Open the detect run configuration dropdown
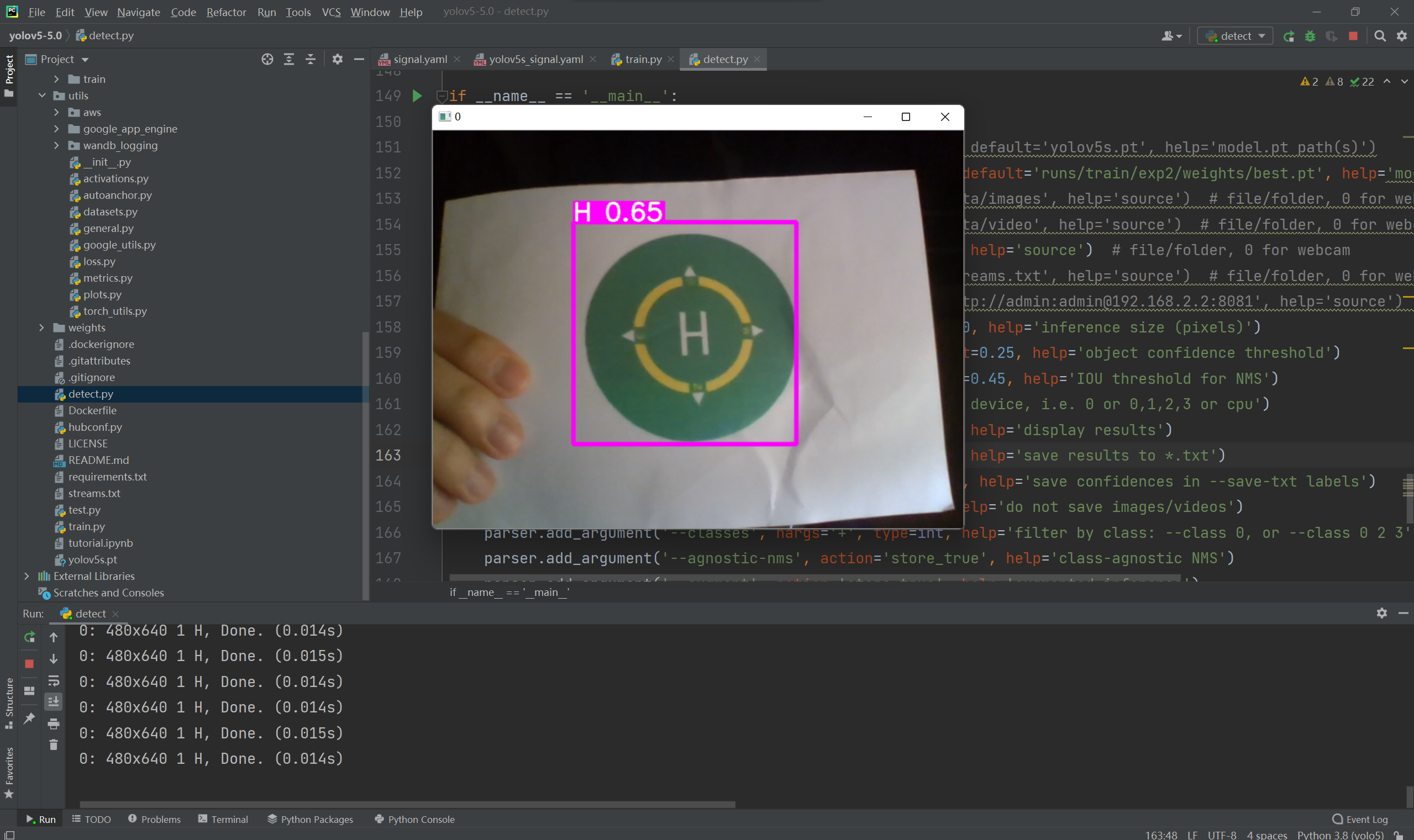 point(1236,36)
